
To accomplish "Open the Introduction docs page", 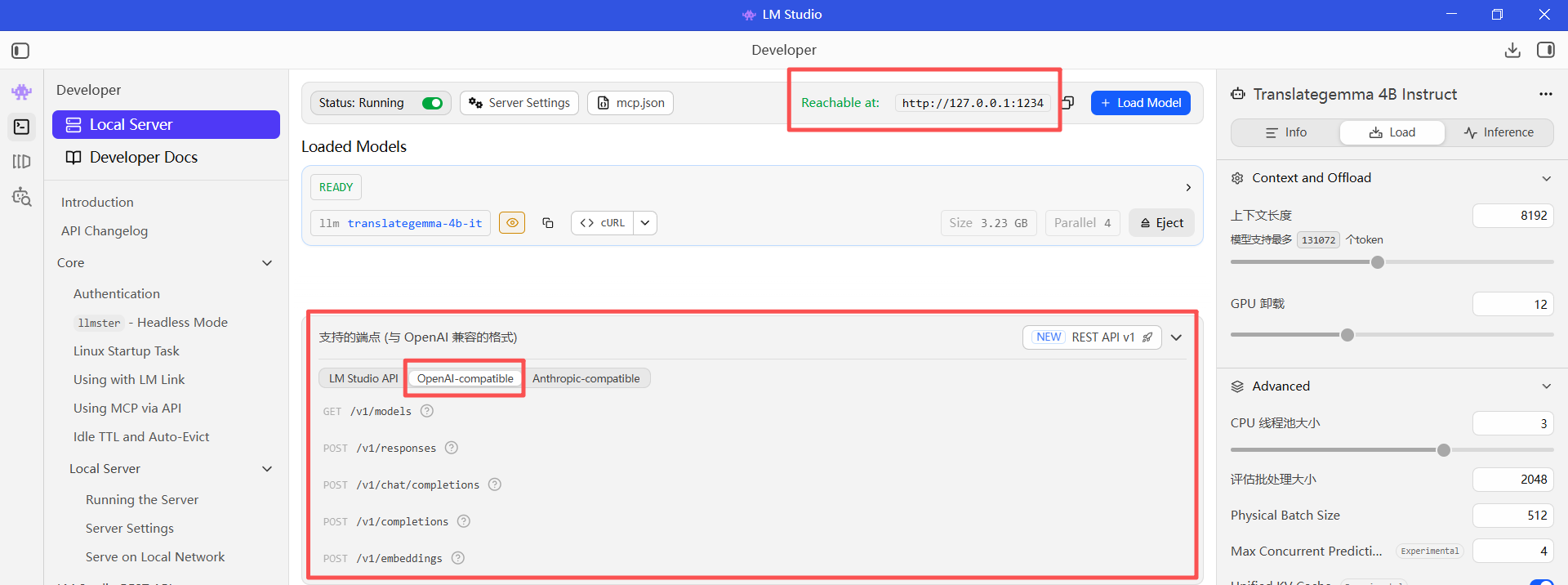I will click(97, 202).
